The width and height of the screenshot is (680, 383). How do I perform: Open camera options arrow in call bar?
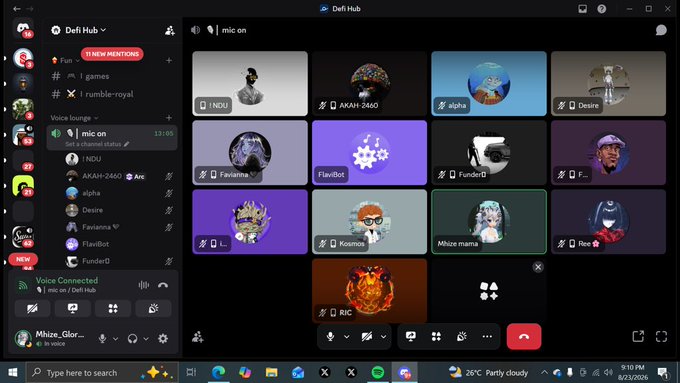tap(383, 336)
